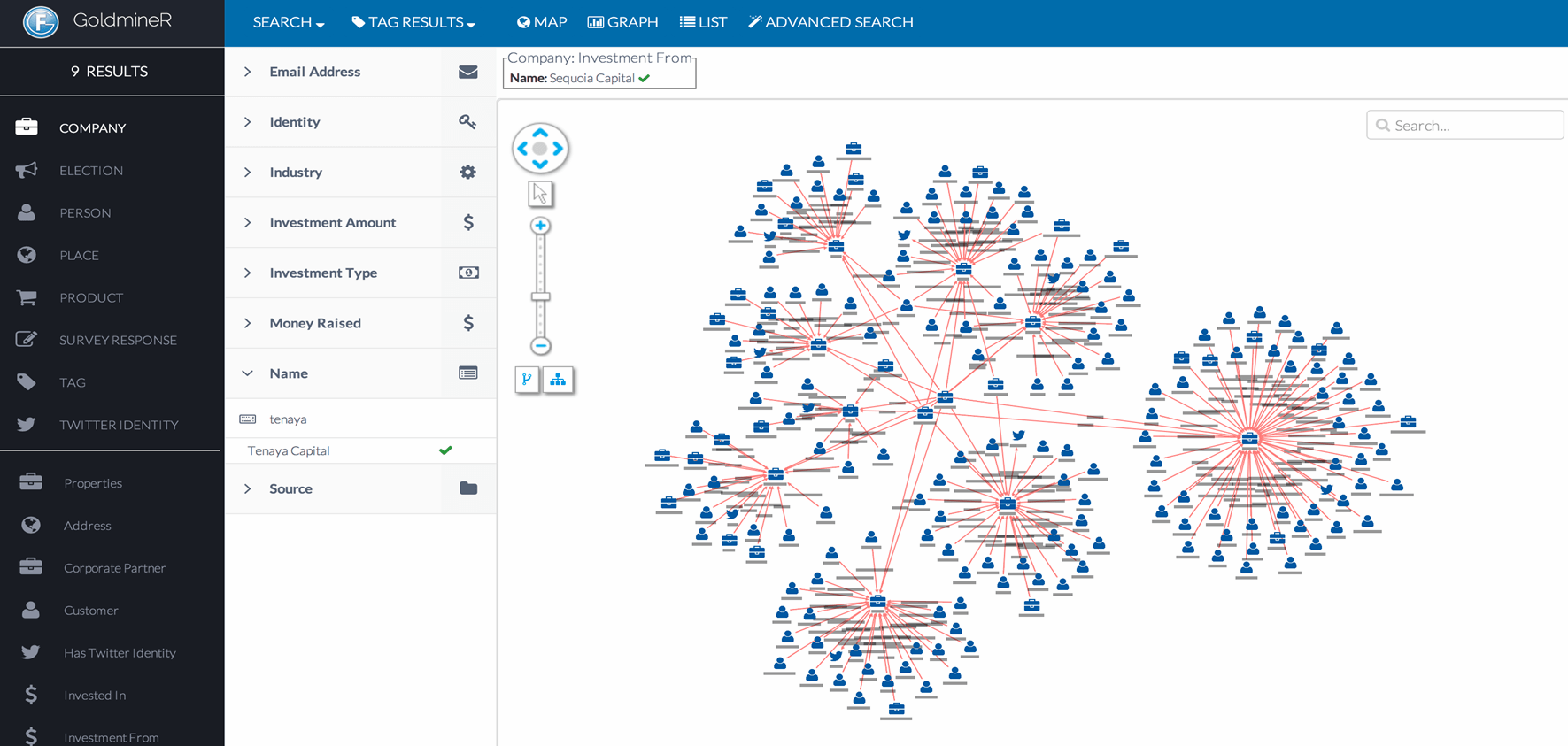
Task: Switch graph to hierarchy layout icon
Action: (558, 380)
